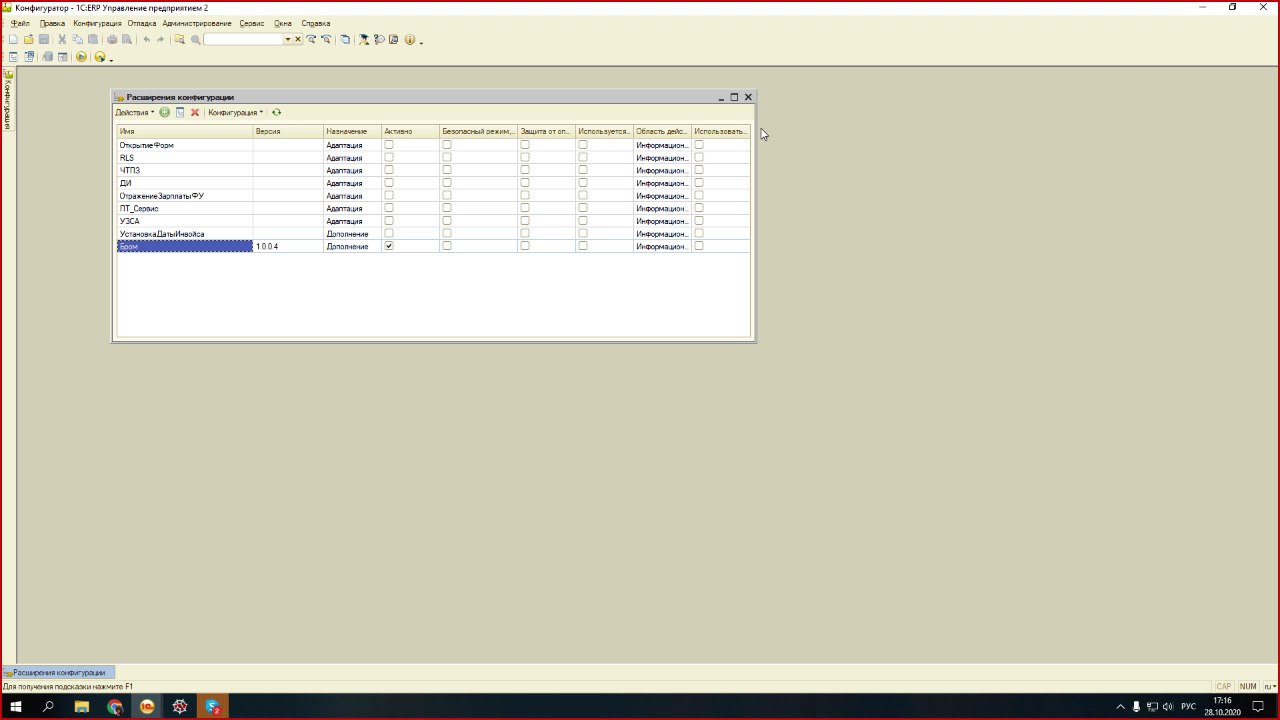The width and height of the screenshot is (1280, 720).
Task: Open the Файл menu
Action: tap(20, 23)
